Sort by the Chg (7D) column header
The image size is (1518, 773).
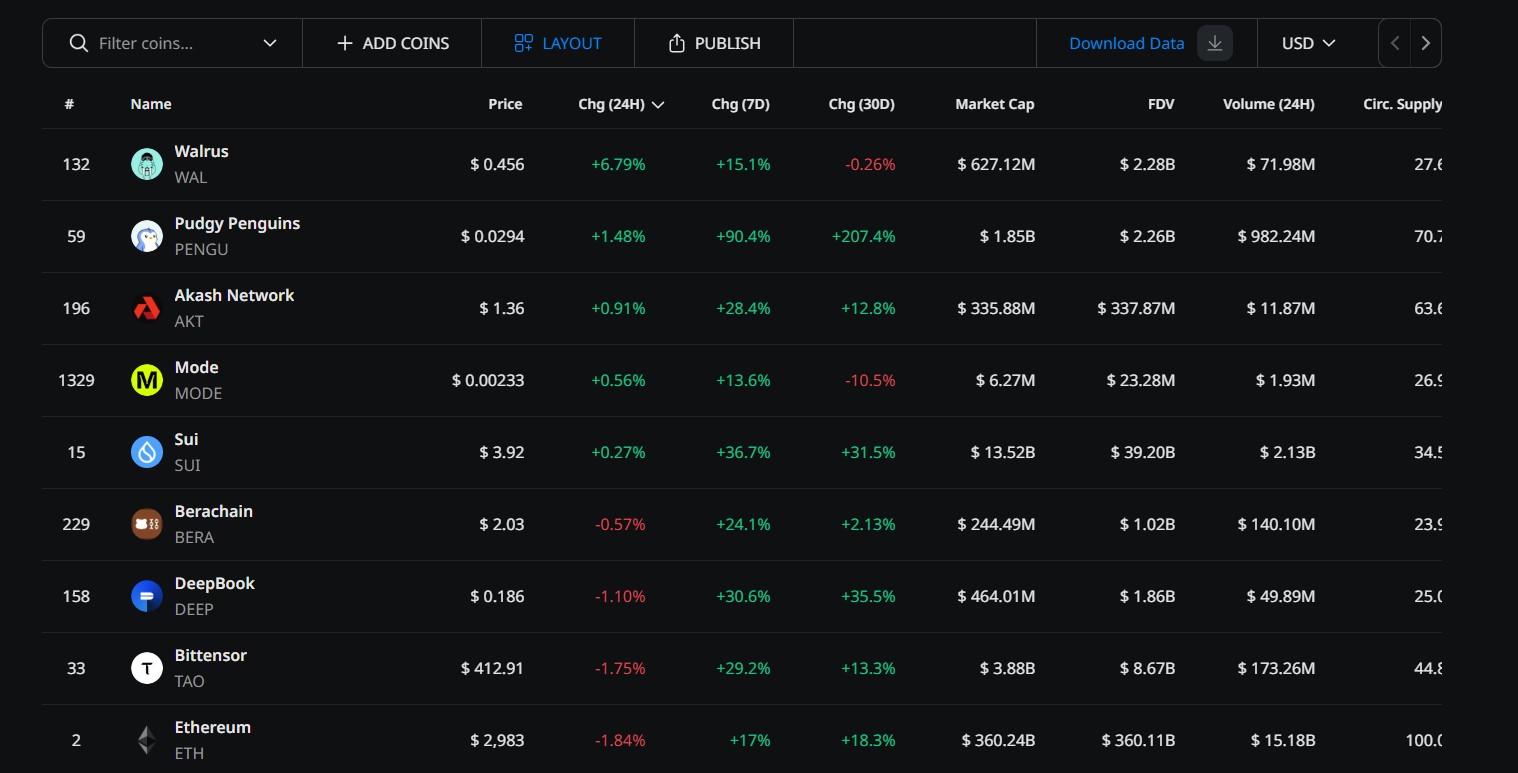(x=741, y=104)
